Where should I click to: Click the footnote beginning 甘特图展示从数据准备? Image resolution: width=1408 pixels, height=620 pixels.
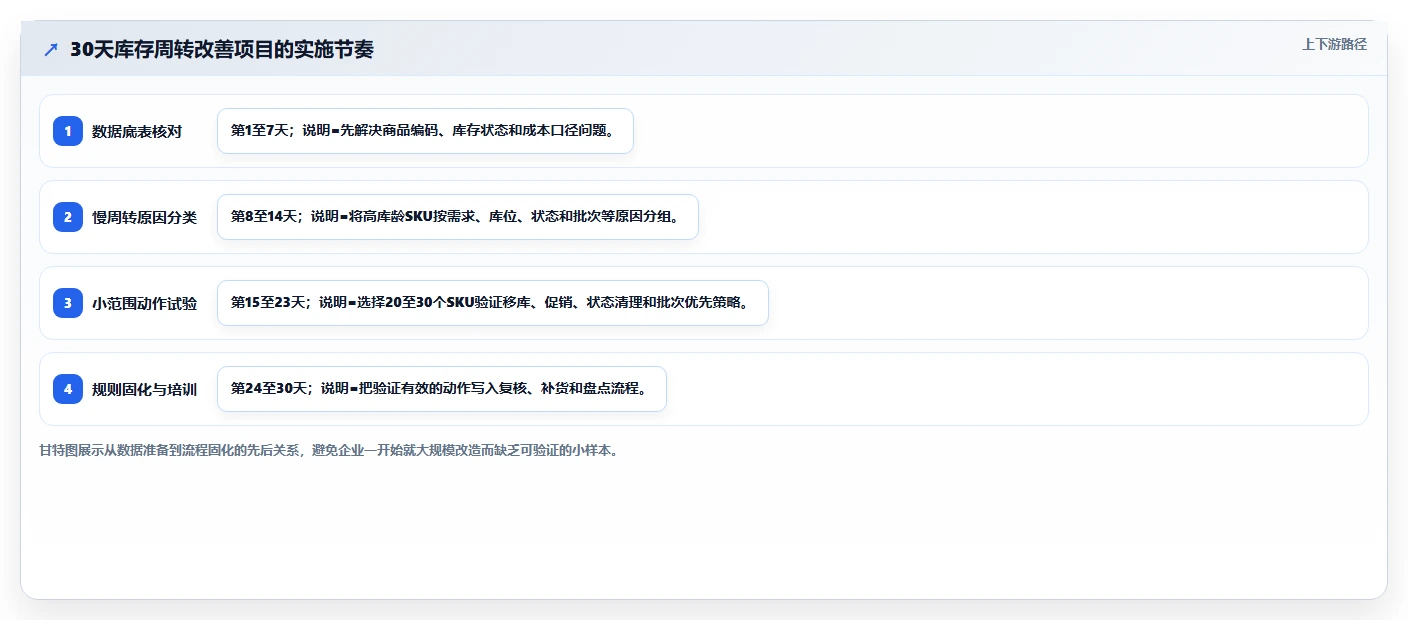click(329, 451)
